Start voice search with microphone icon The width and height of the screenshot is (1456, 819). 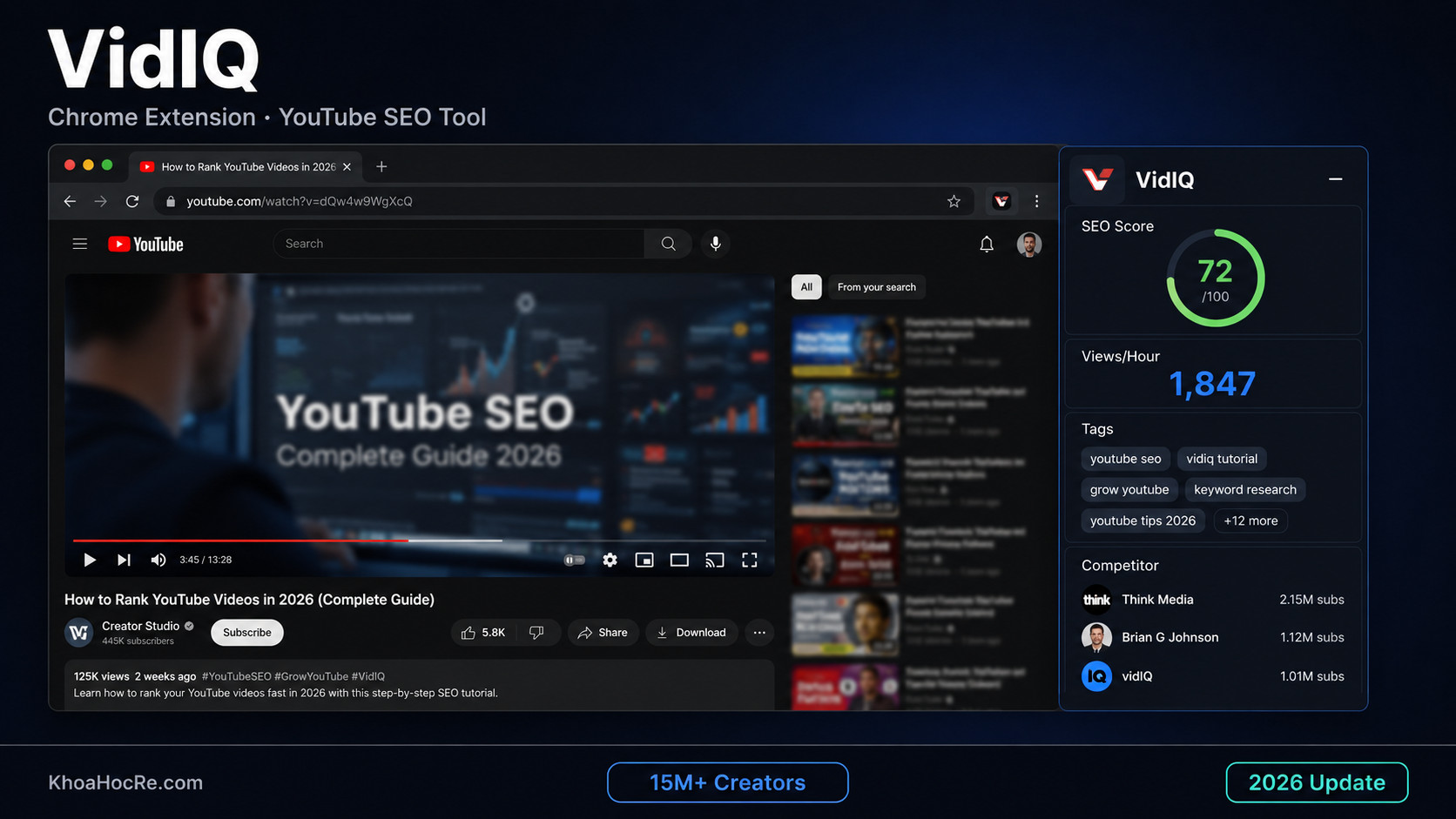715,244
